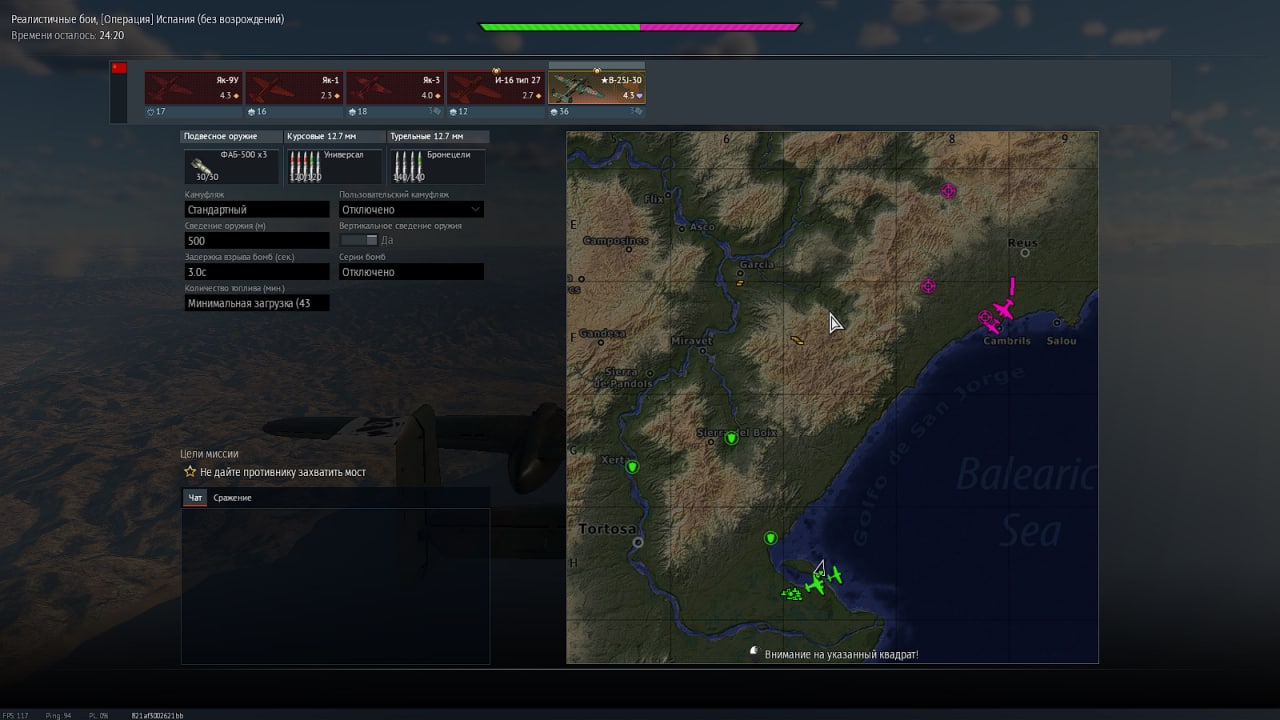Click the yellow marker southeast of Garcia
The width and height of the screenshot is (1280, 720).
point(797,341)
